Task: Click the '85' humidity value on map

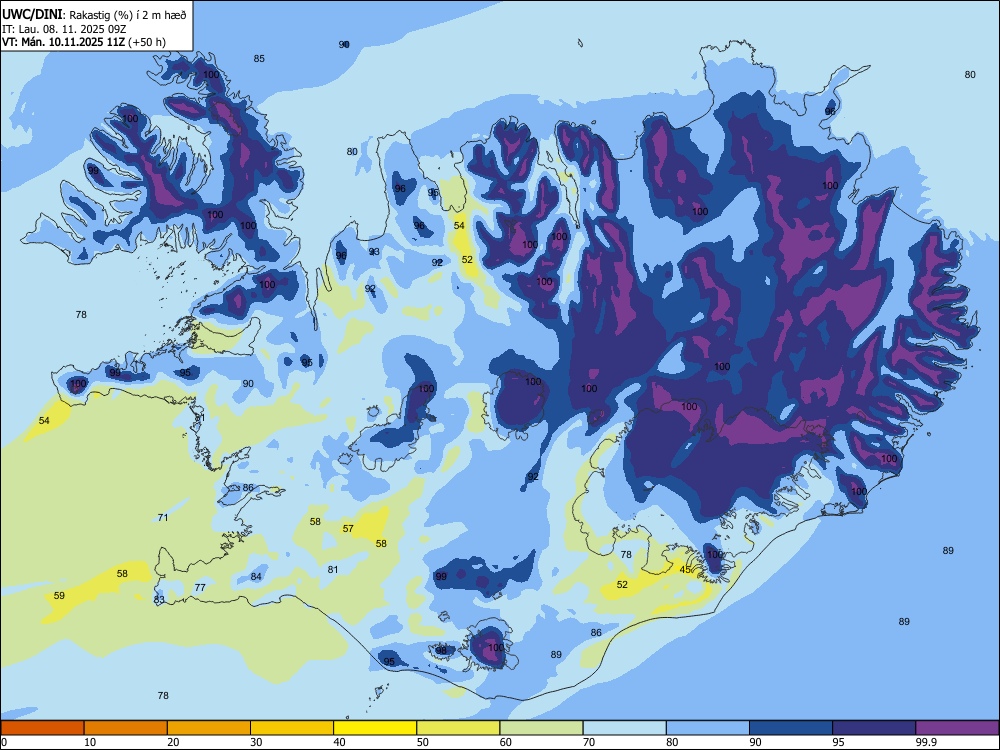Action: (259, 59)
